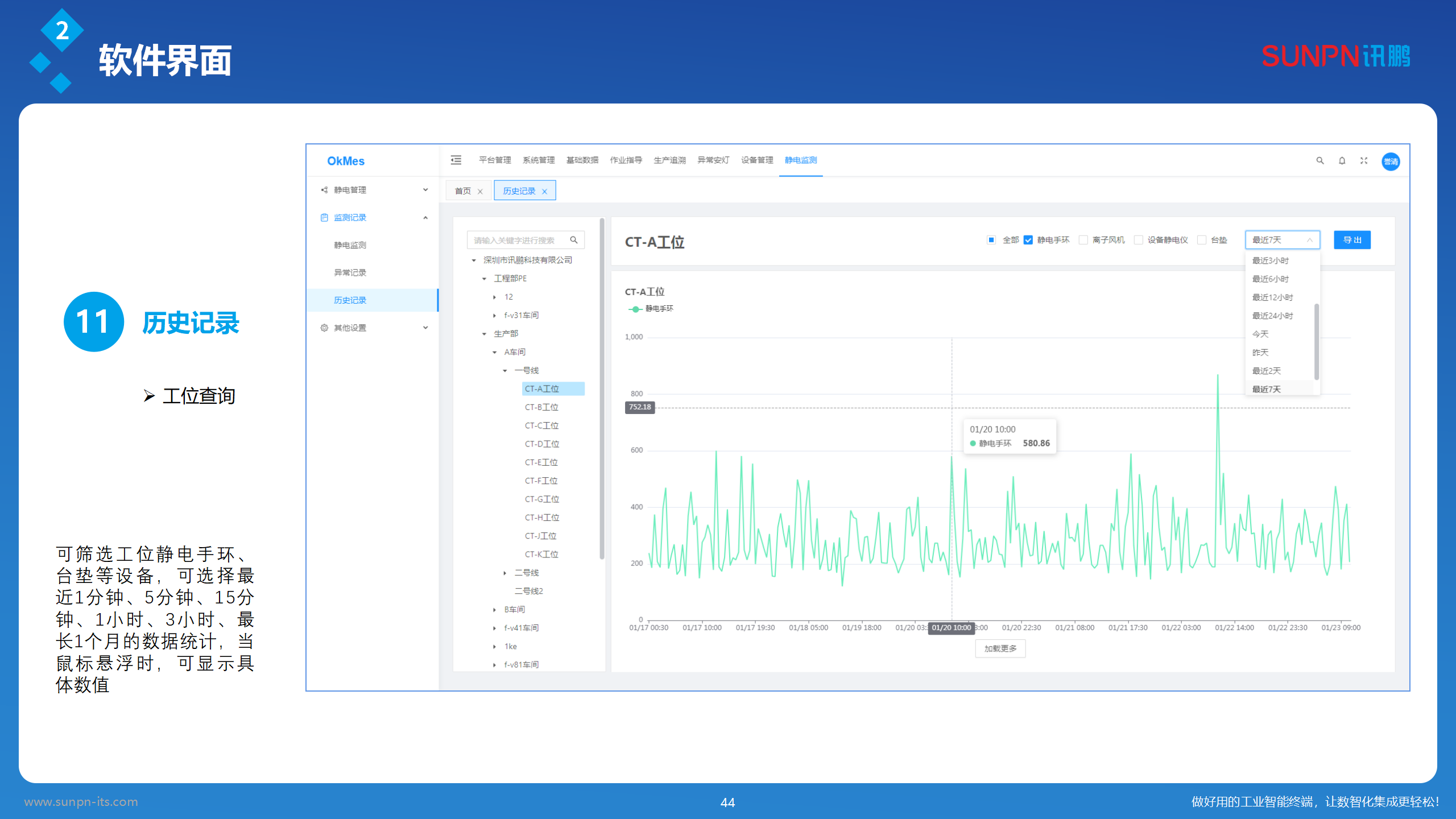Click the search icon in tree filter box
Image resolution: width=1456 pixels, height=819 pixels.
[574, 240]
